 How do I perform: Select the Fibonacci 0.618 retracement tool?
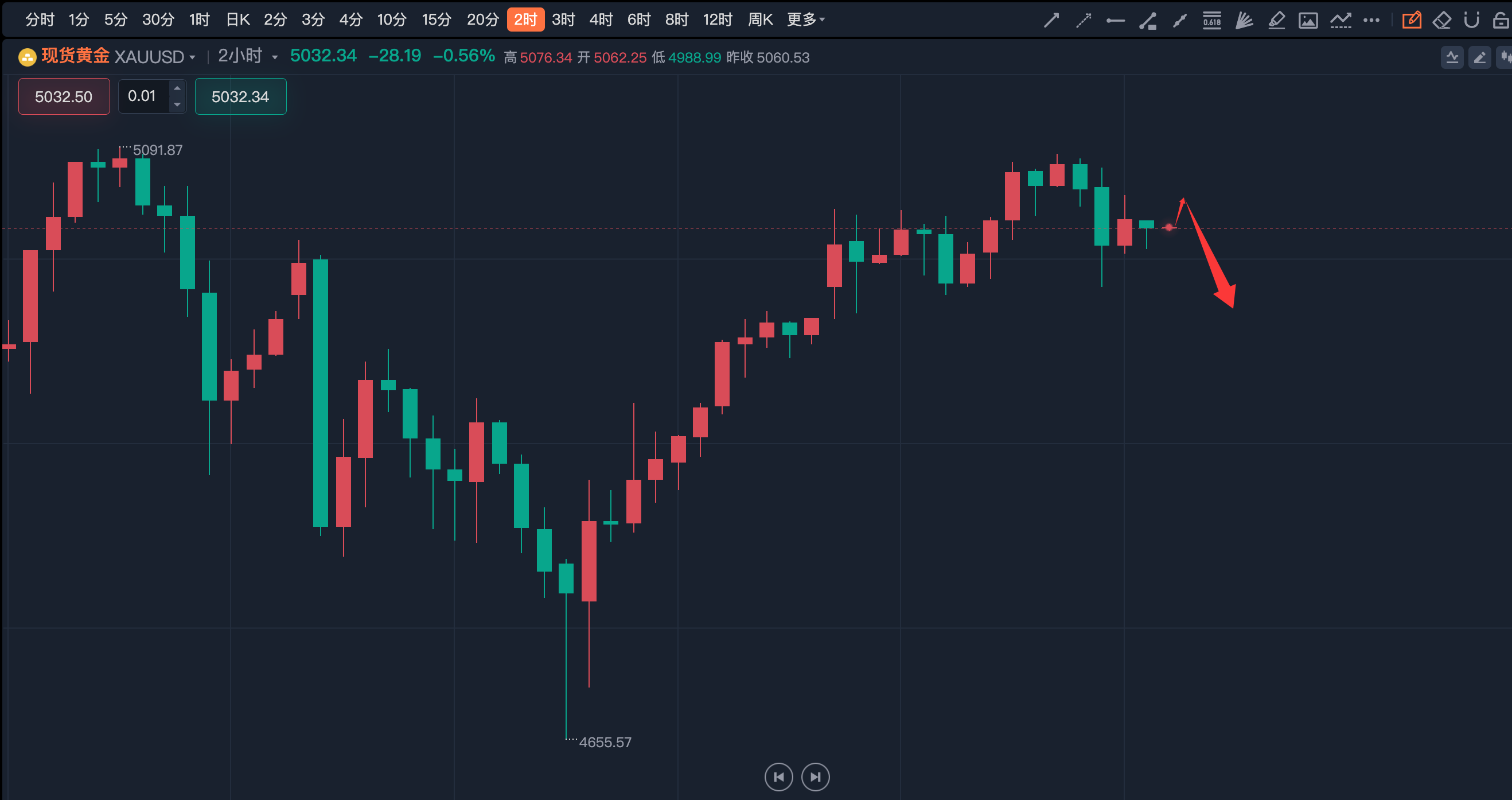tap(1211, 21)
